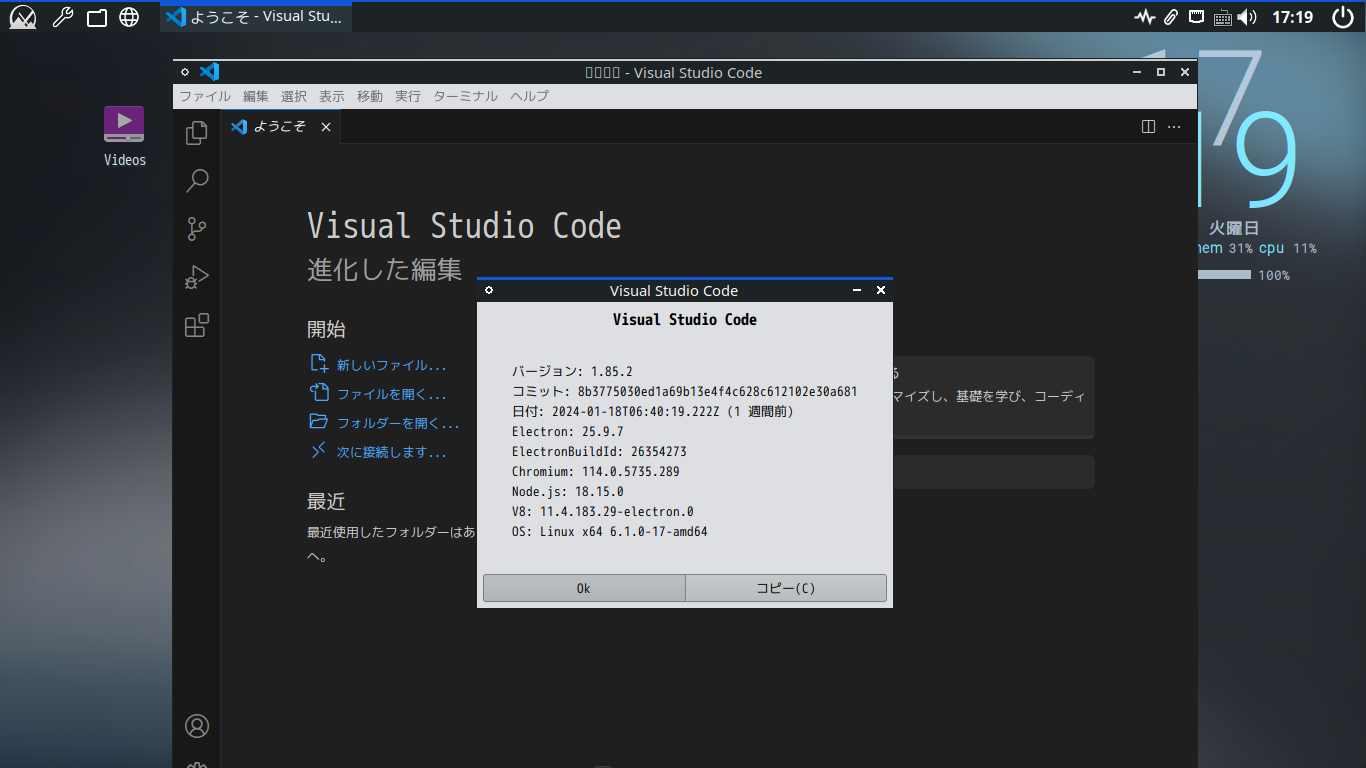This screenshot has width=1366, height=768.
Task: Launch the web browser globe icon
Action: click(x=129, y=17)
